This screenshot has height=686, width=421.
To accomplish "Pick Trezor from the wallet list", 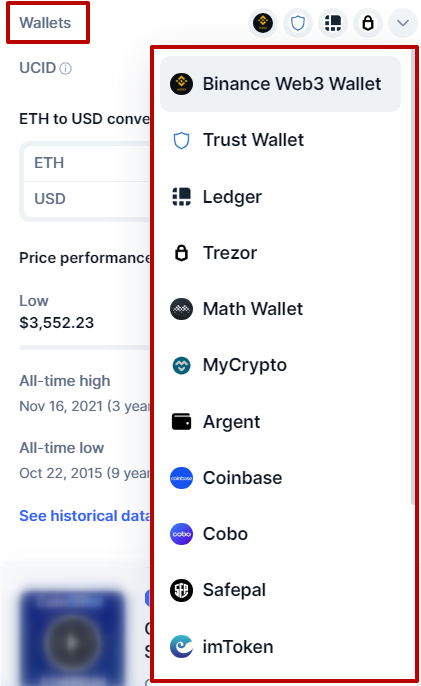I will (x=281, y=253).
